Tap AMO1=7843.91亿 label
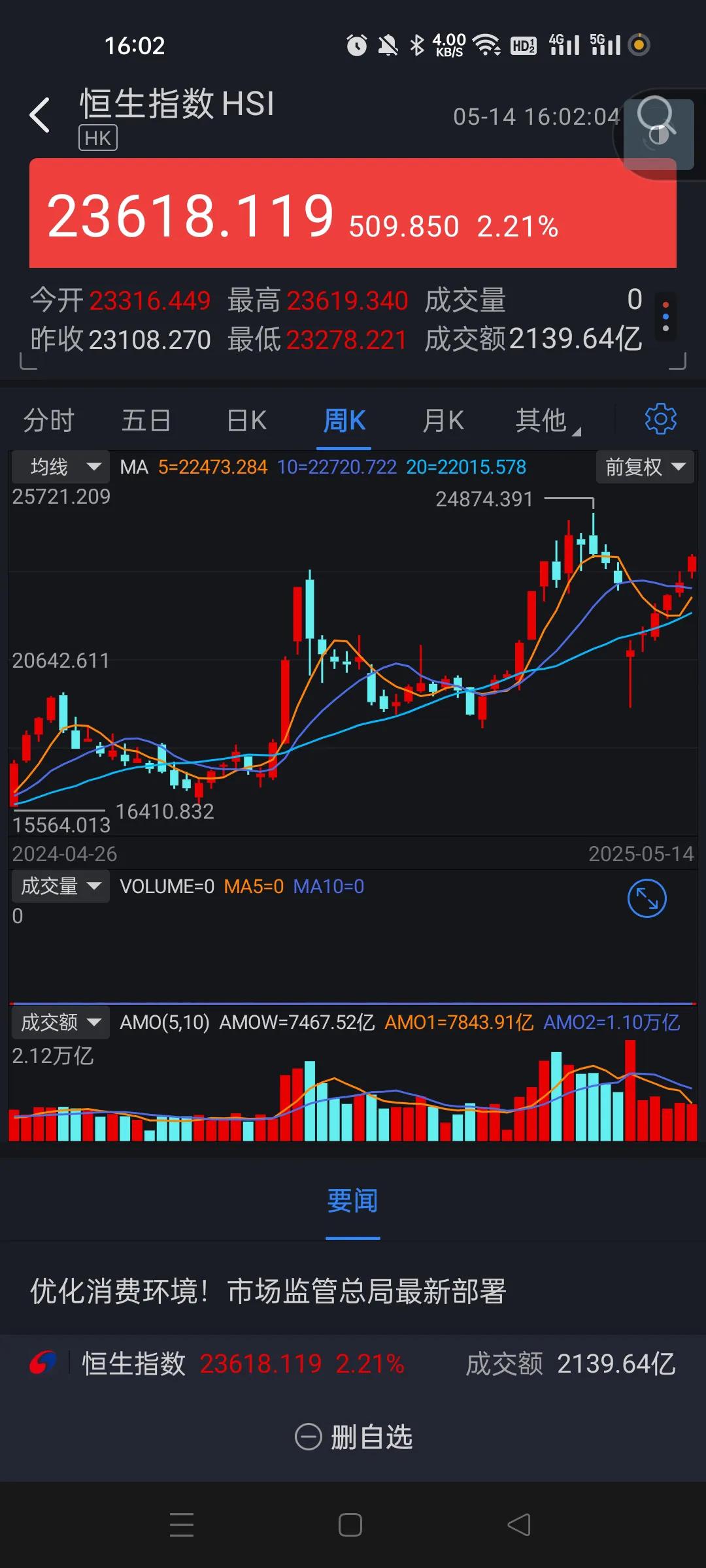 (459, 1022)
